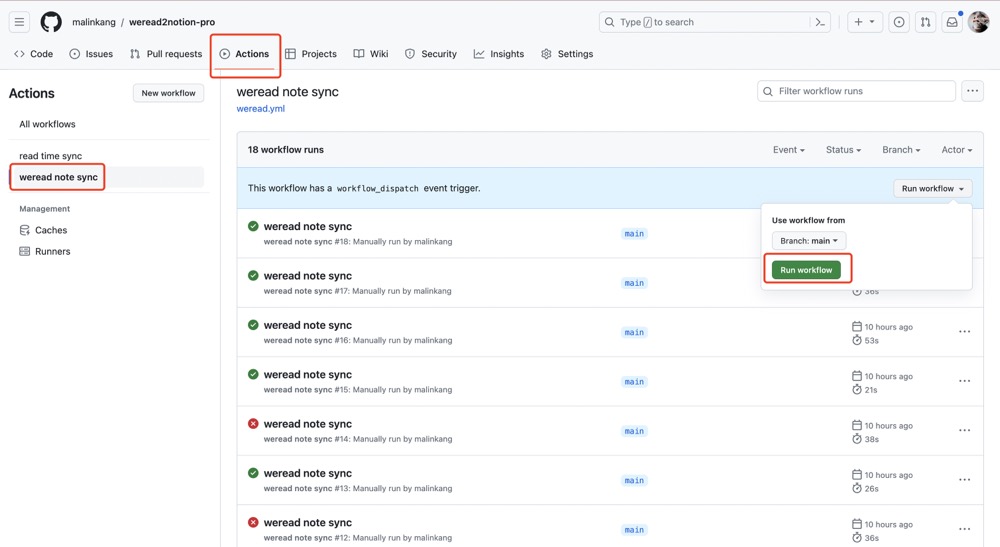Screen dimensions: 1000x547
Task: Click the green Run workflow button
Action: [806, 270]
